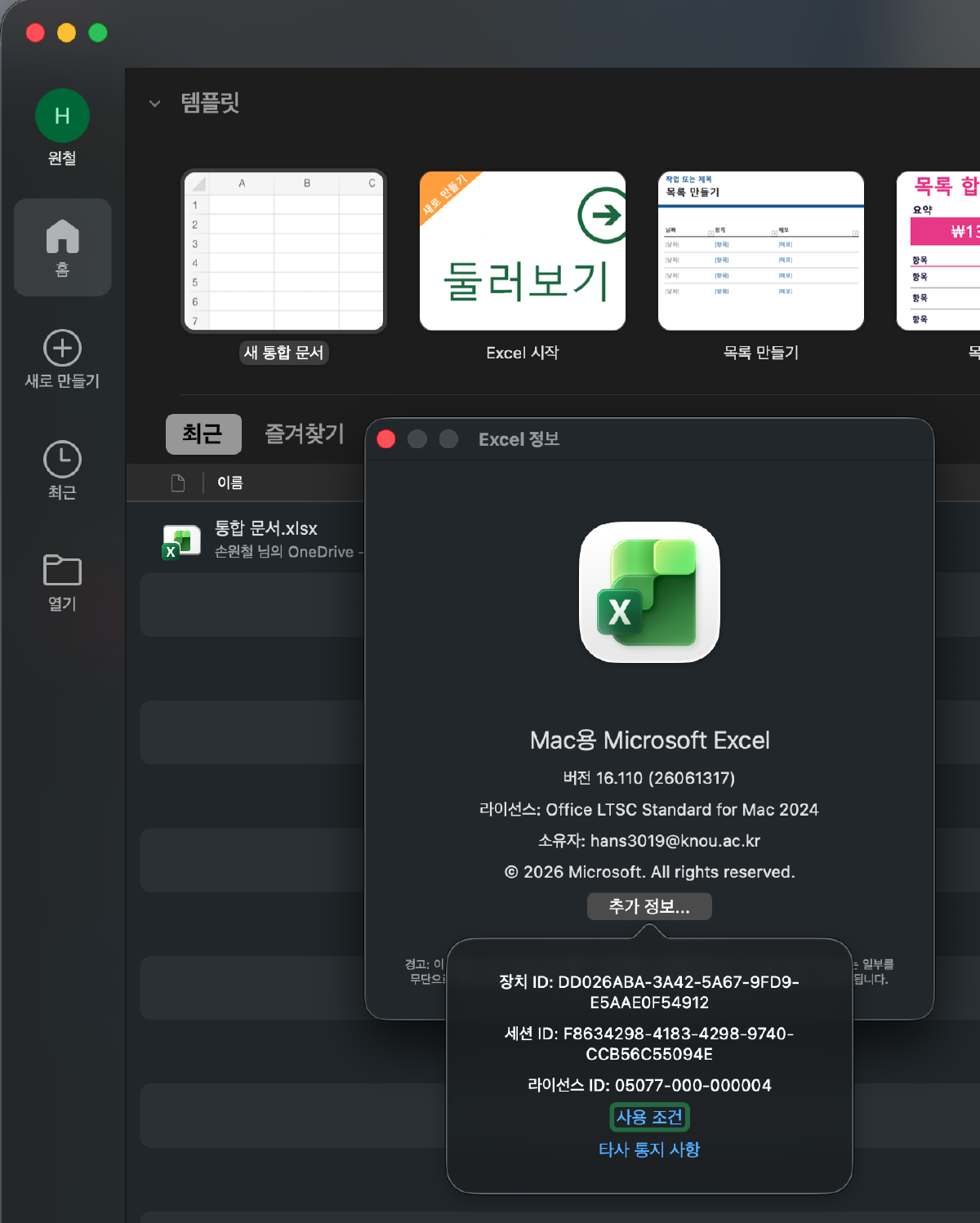This screenshot has width=980, height=1223.
Task: Click the 버전 16.110 text
Action: click(649, 778)
